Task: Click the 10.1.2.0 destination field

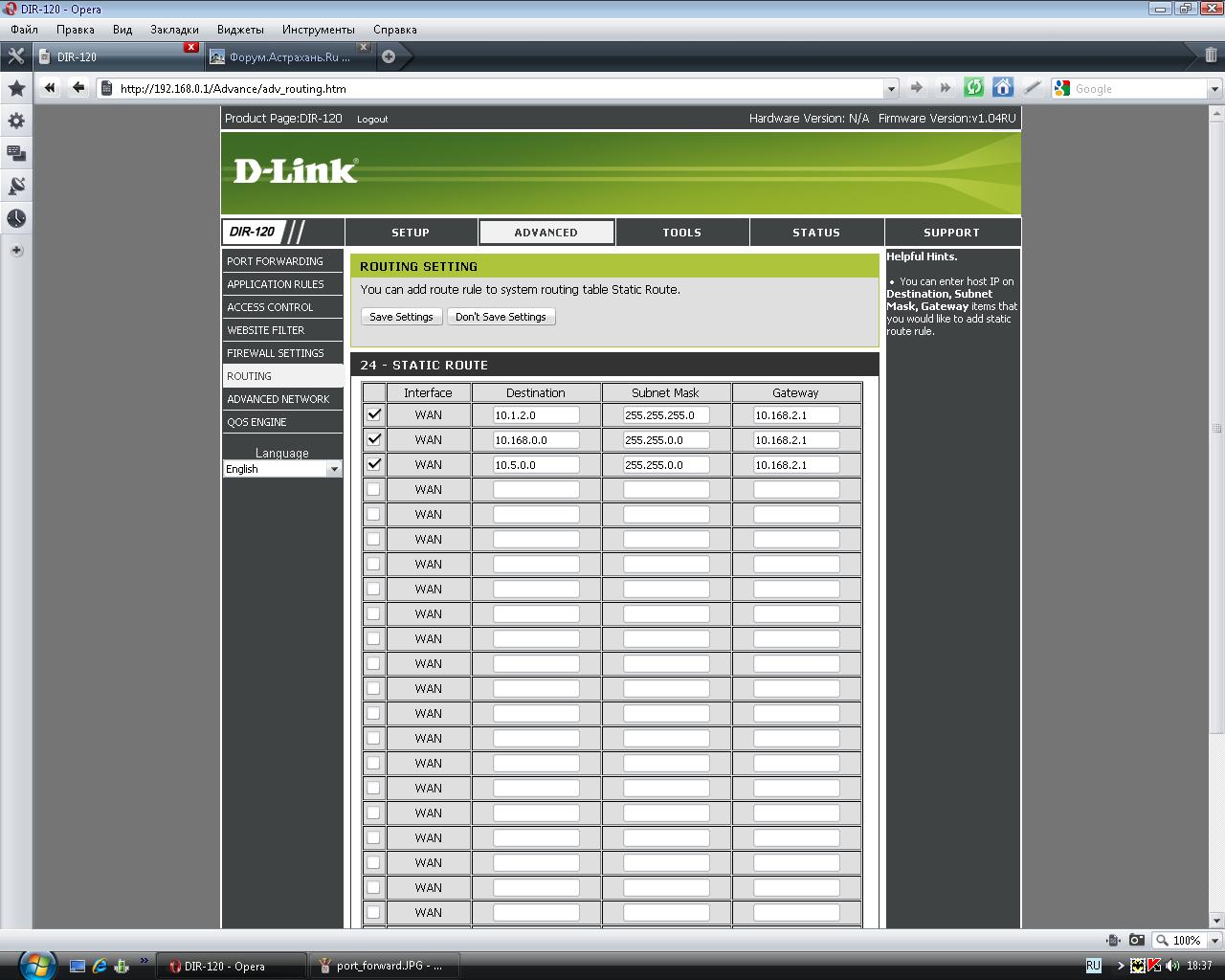Action: pyautogui.click(x=536, y=414)
